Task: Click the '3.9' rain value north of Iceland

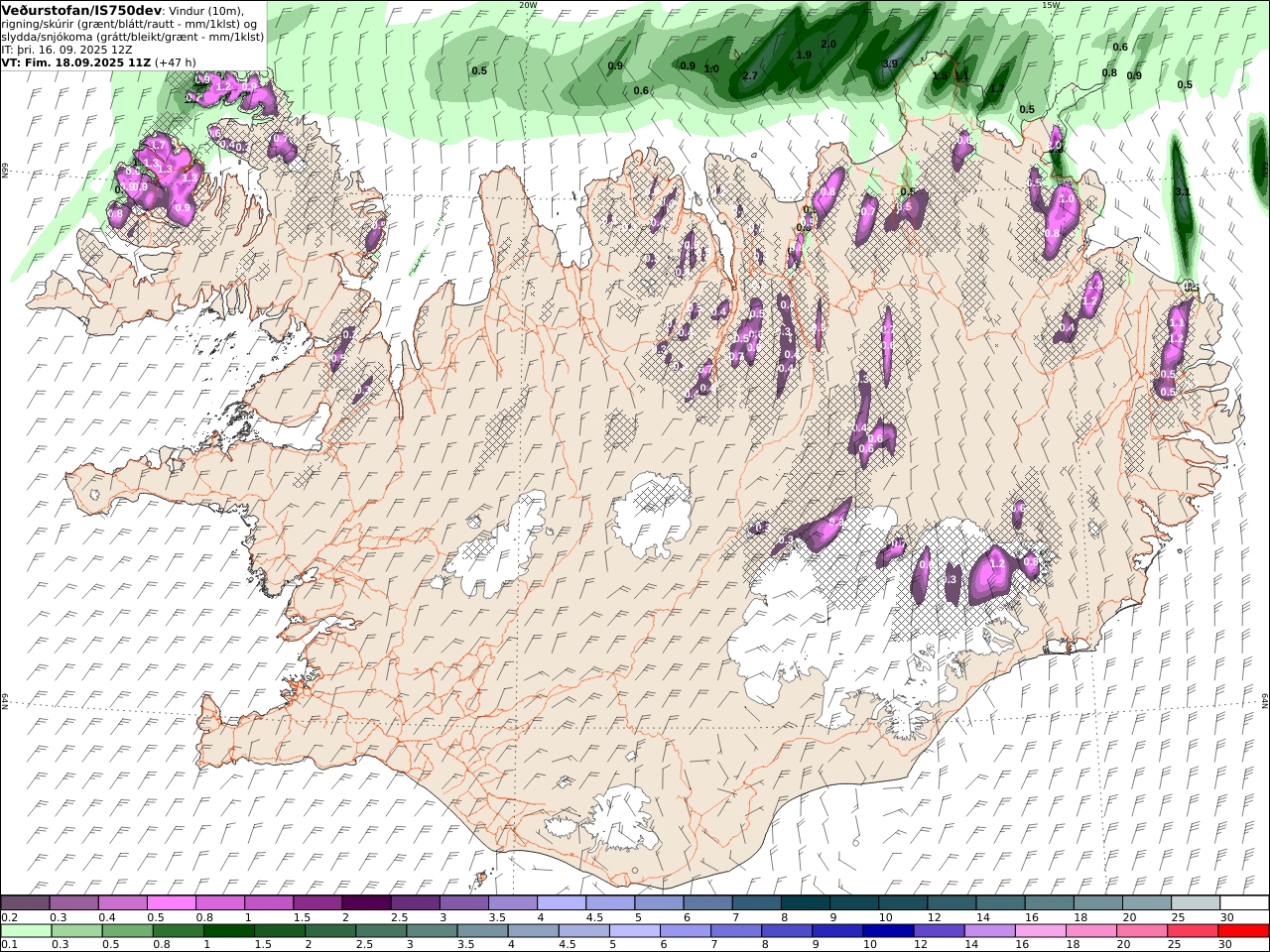Action: click(890, 63)
